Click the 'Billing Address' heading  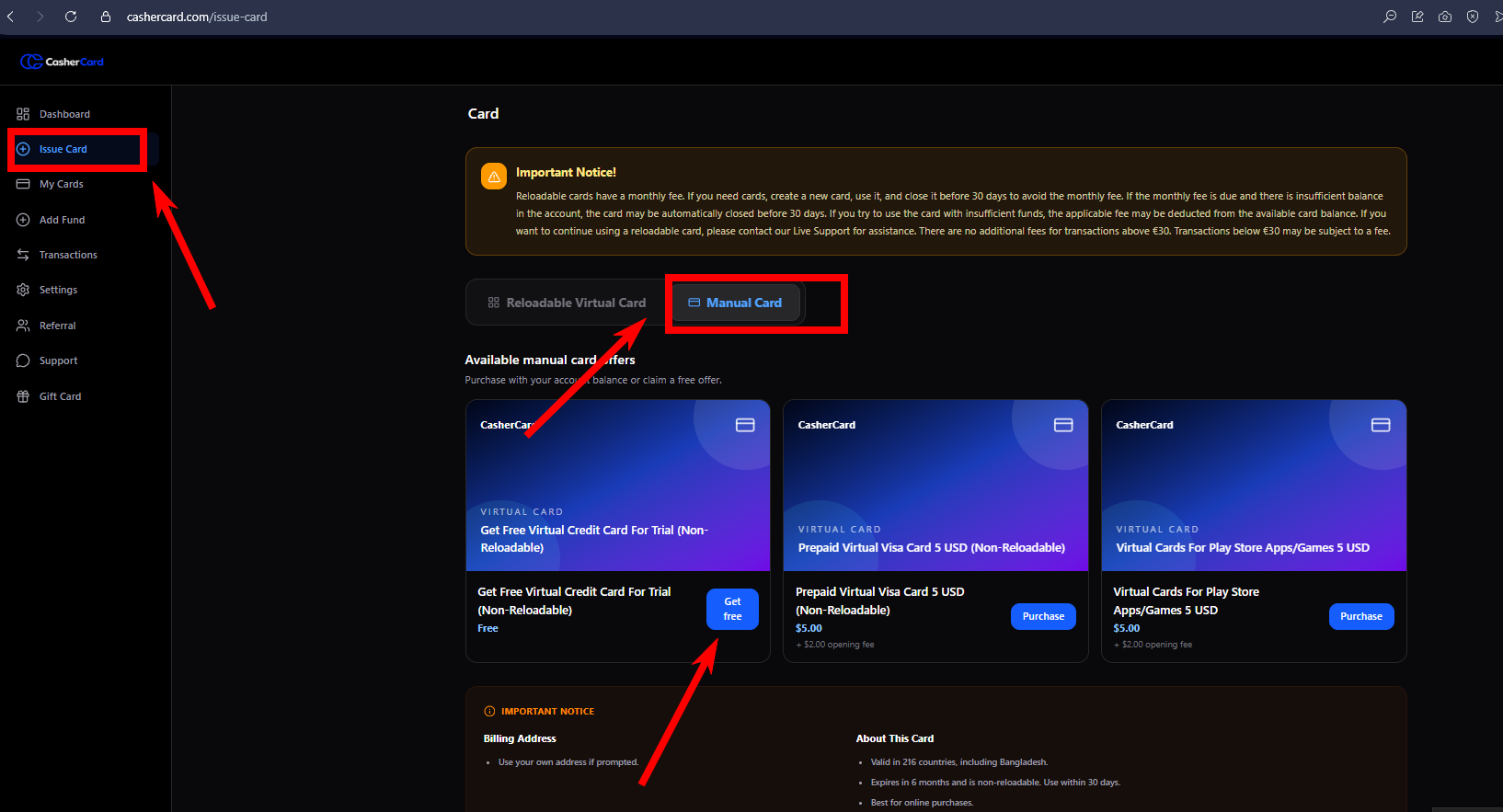click(x=520, y=738)
